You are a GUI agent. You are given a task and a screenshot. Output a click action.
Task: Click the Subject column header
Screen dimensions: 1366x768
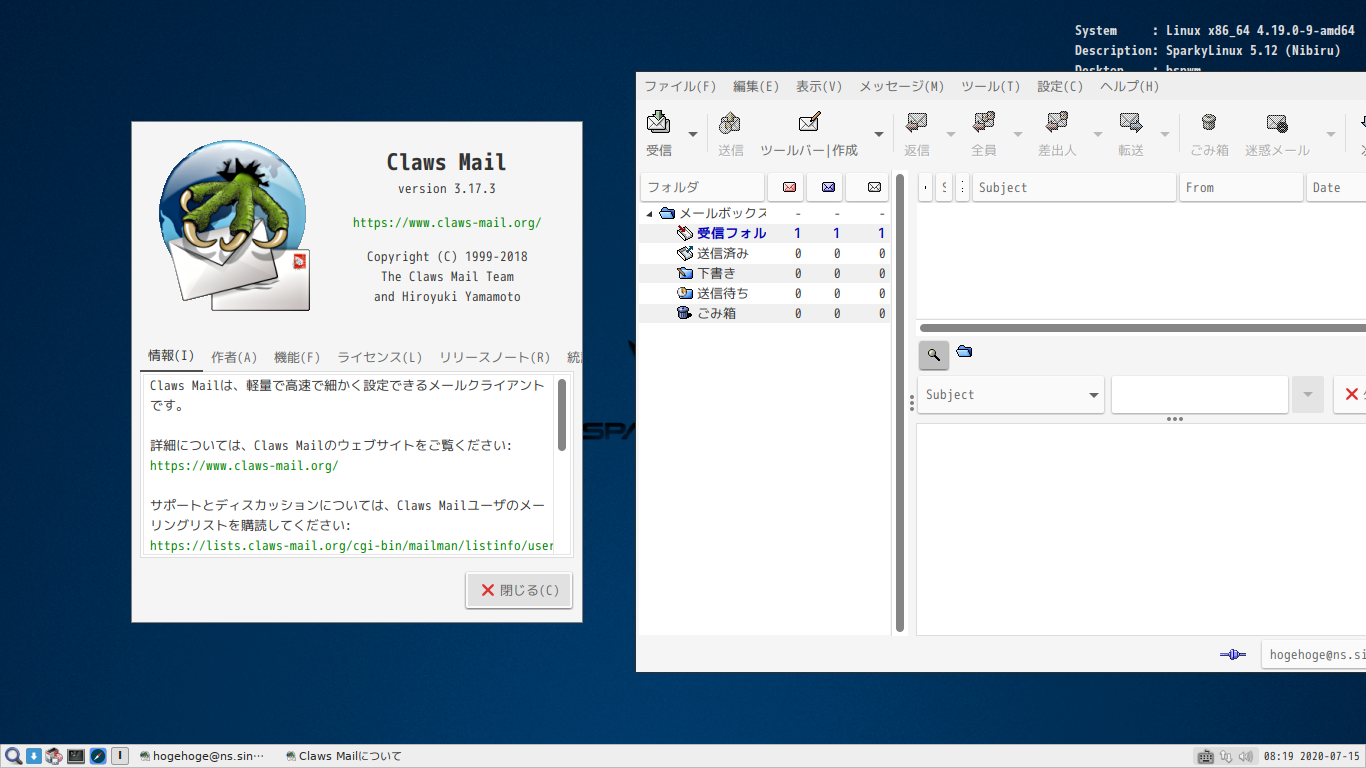(1074, 187)
